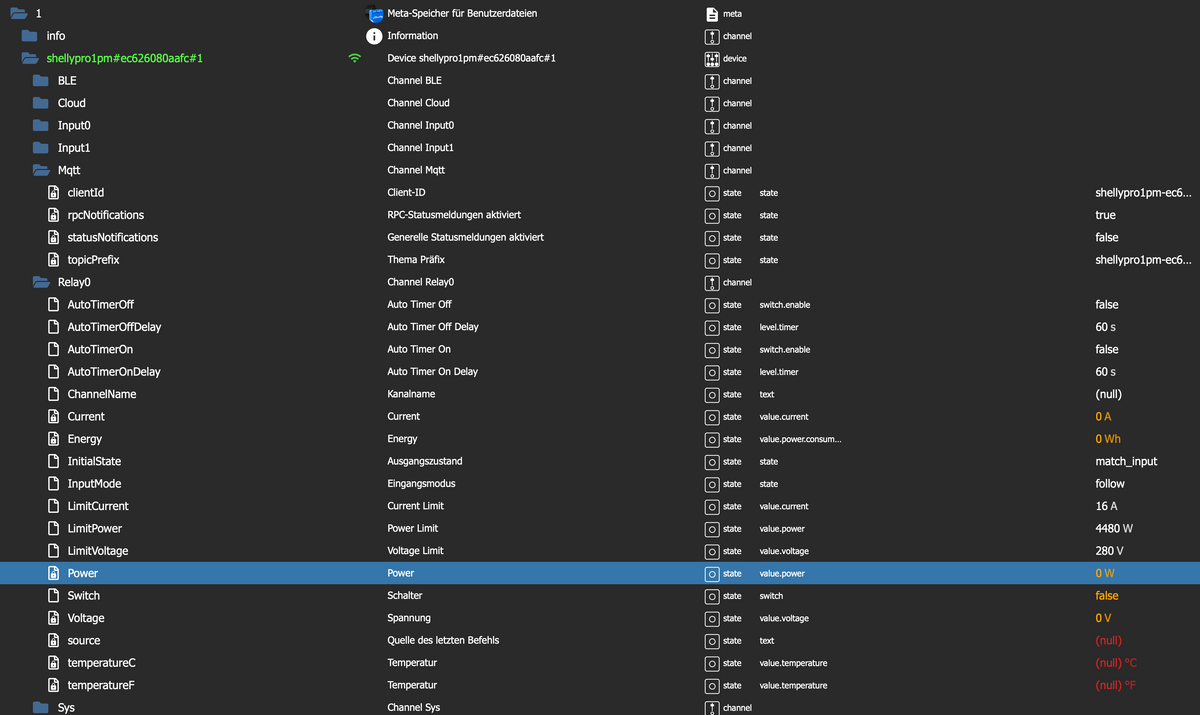Click the InitialState value match_input

[1126, 461]
